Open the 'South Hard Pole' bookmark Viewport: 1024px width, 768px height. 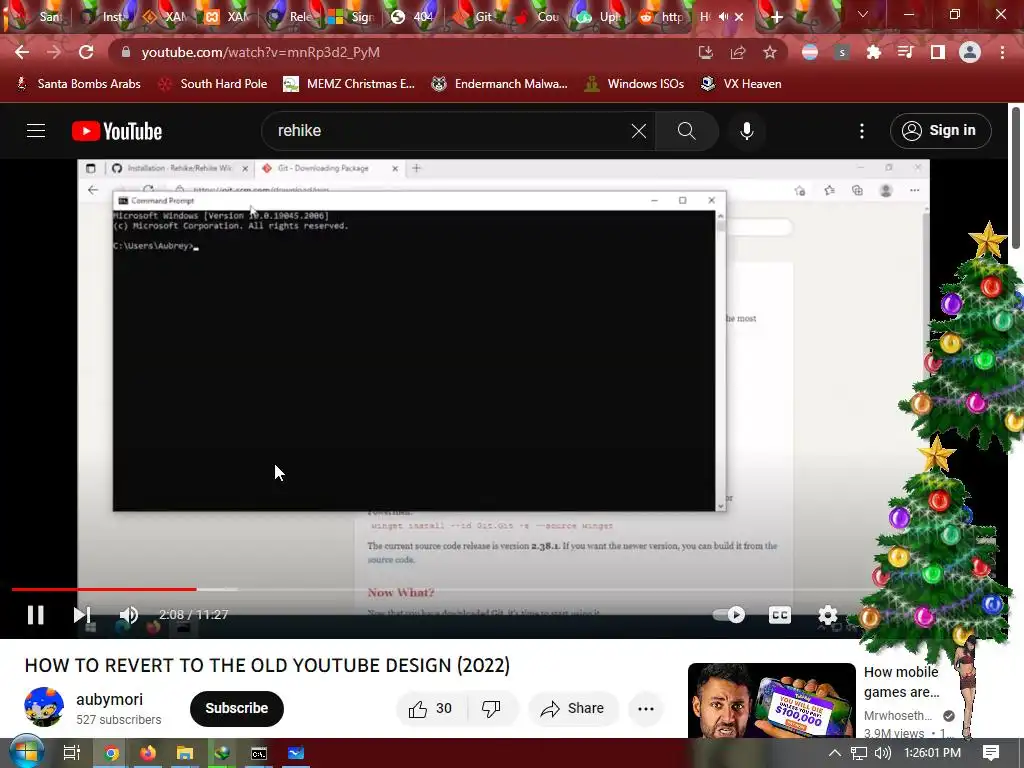click(x=213, y=84)
